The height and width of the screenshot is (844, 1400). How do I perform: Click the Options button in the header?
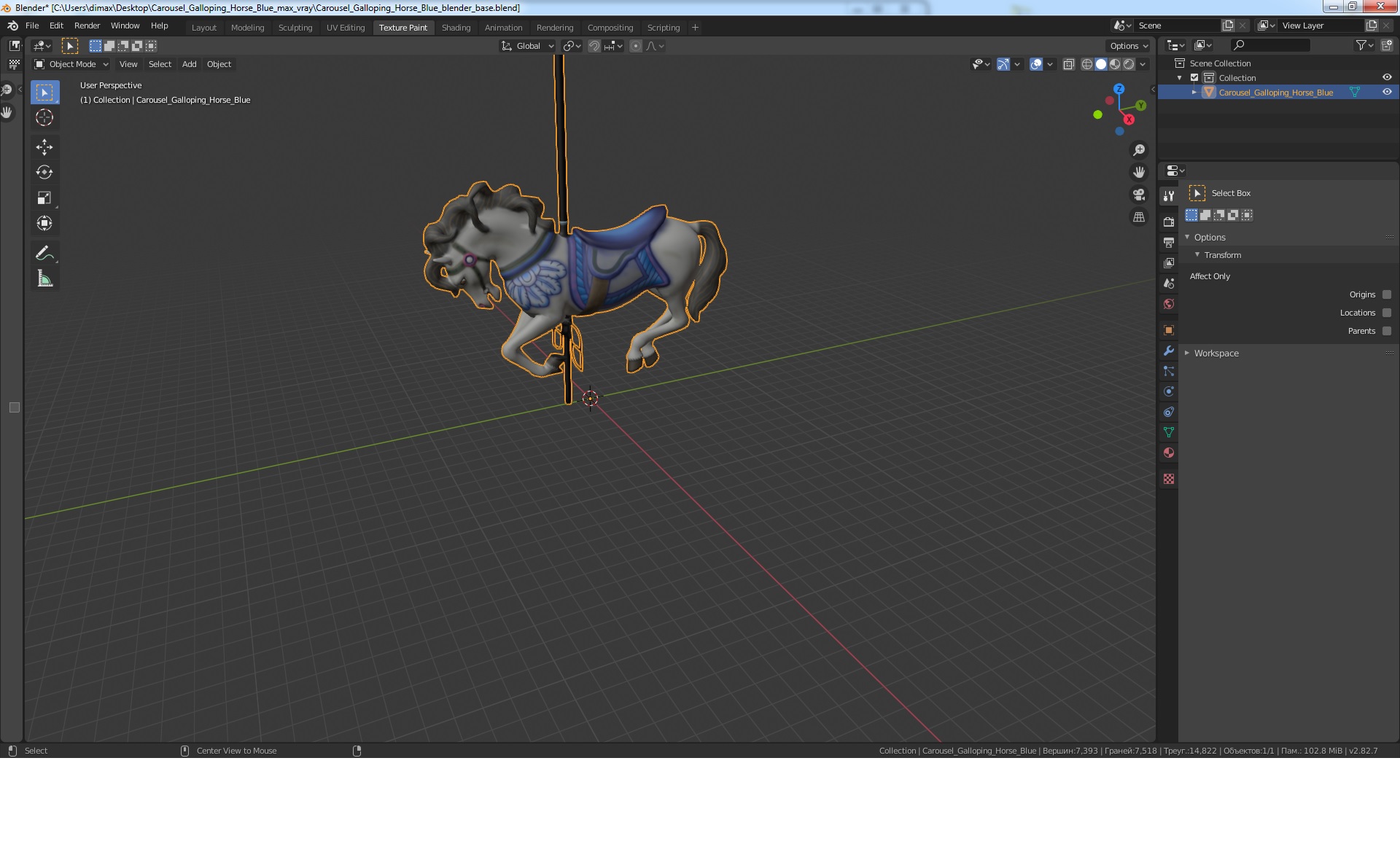point(1128,46)
